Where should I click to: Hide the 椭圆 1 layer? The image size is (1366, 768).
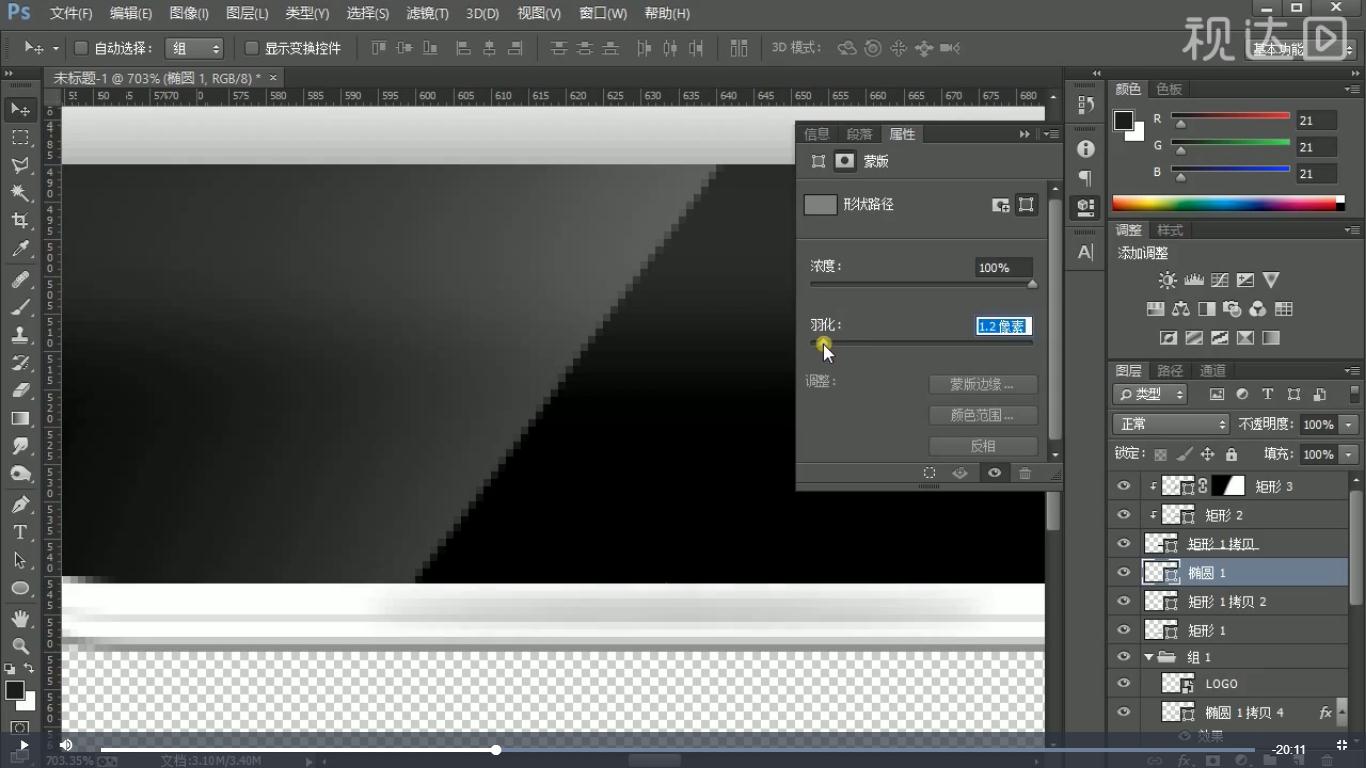1124,572
